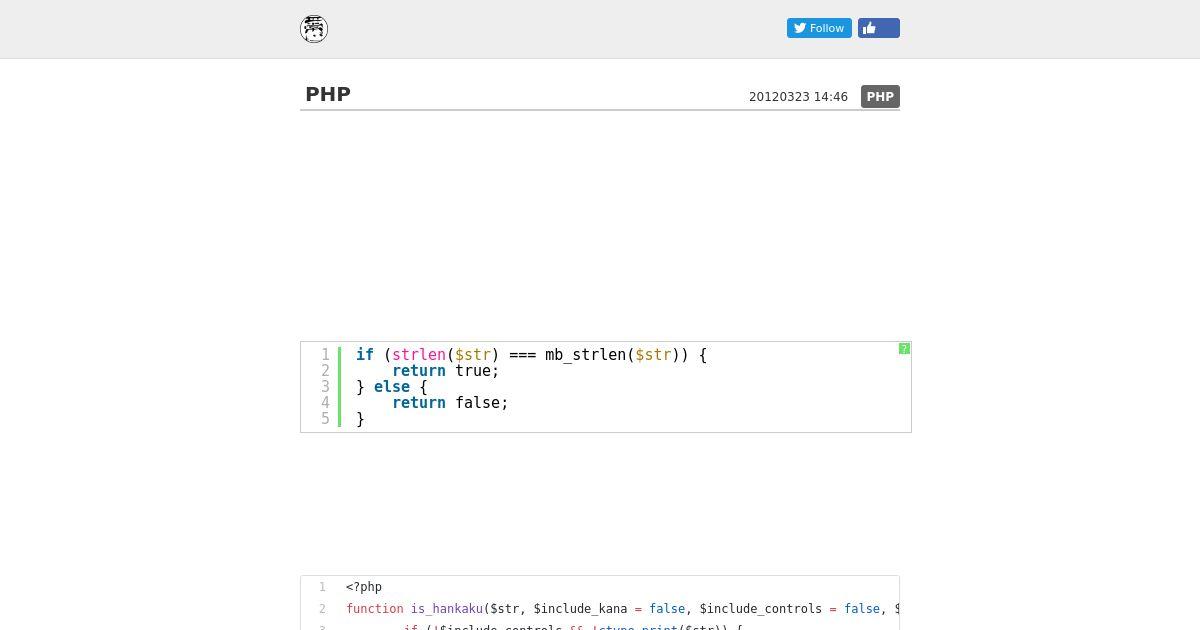
Task: Click the 'else' keyword in code
Action: click(x=392, y=387)
